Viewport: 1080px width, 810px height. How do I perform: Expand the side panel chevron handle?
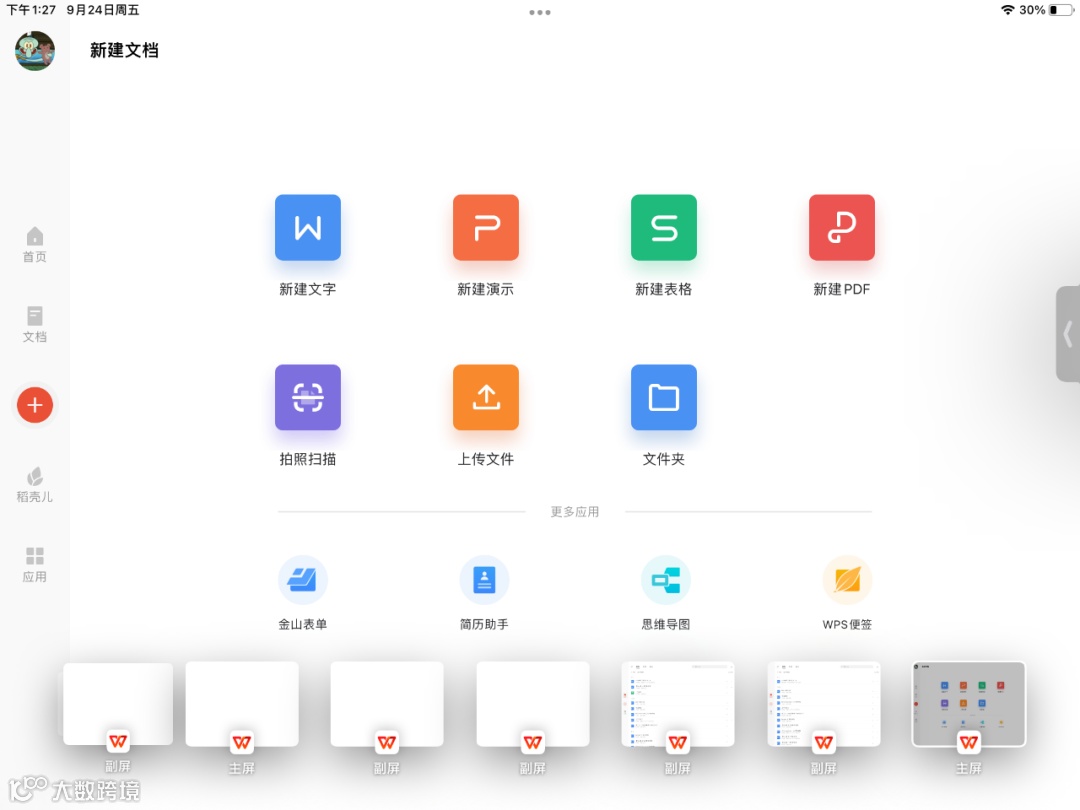click(x=1068, y=334)
